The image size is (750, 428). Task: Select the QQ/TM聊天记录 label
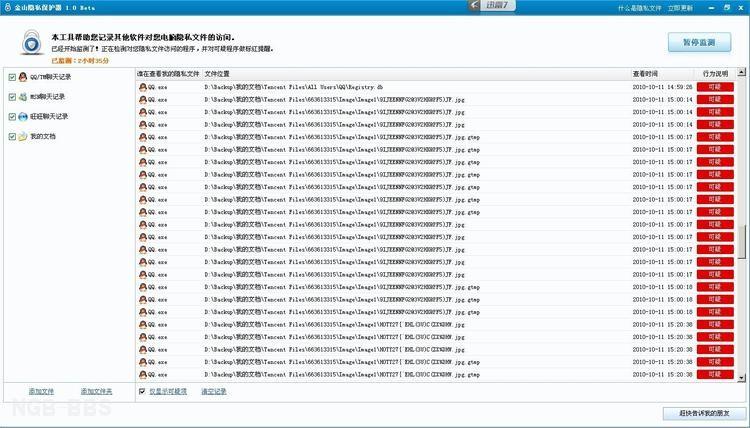pyautogui.click(x=51, y=77)
